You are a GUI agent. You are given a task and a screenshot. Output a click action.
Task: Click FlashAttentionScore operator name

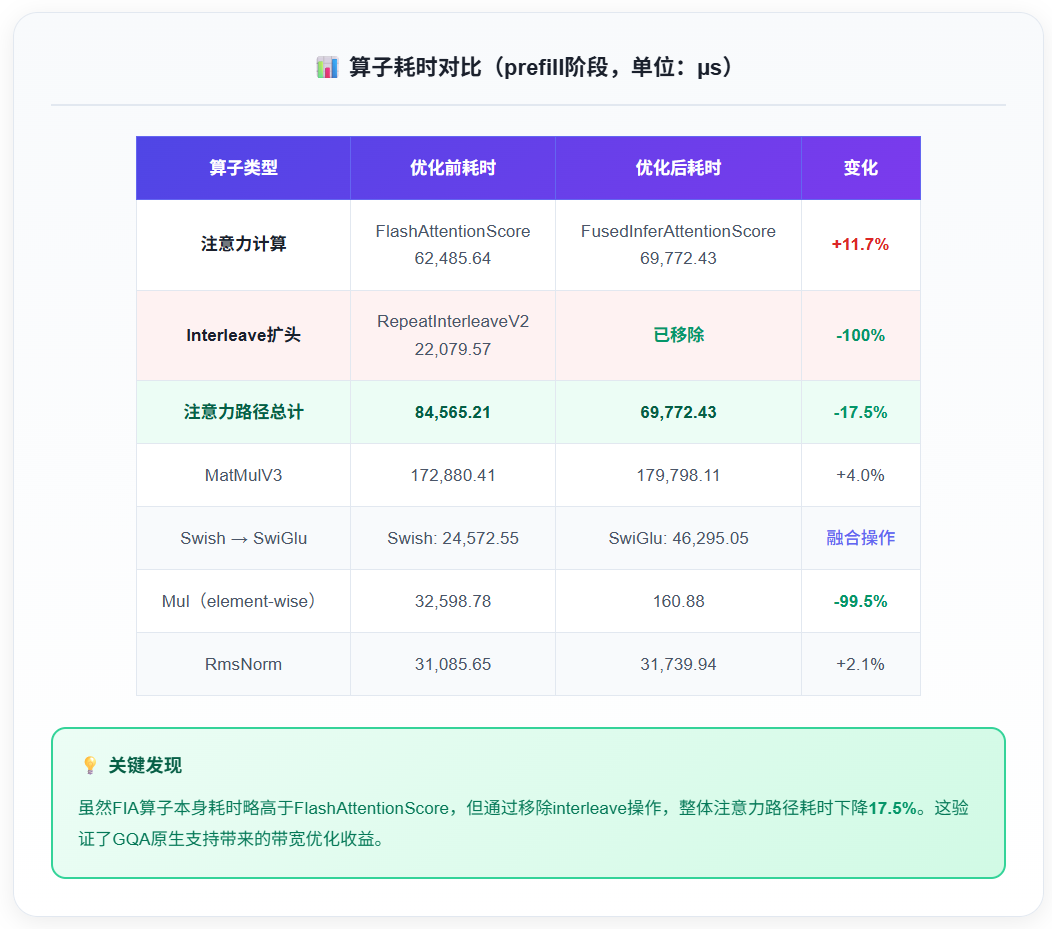[453, 231]
